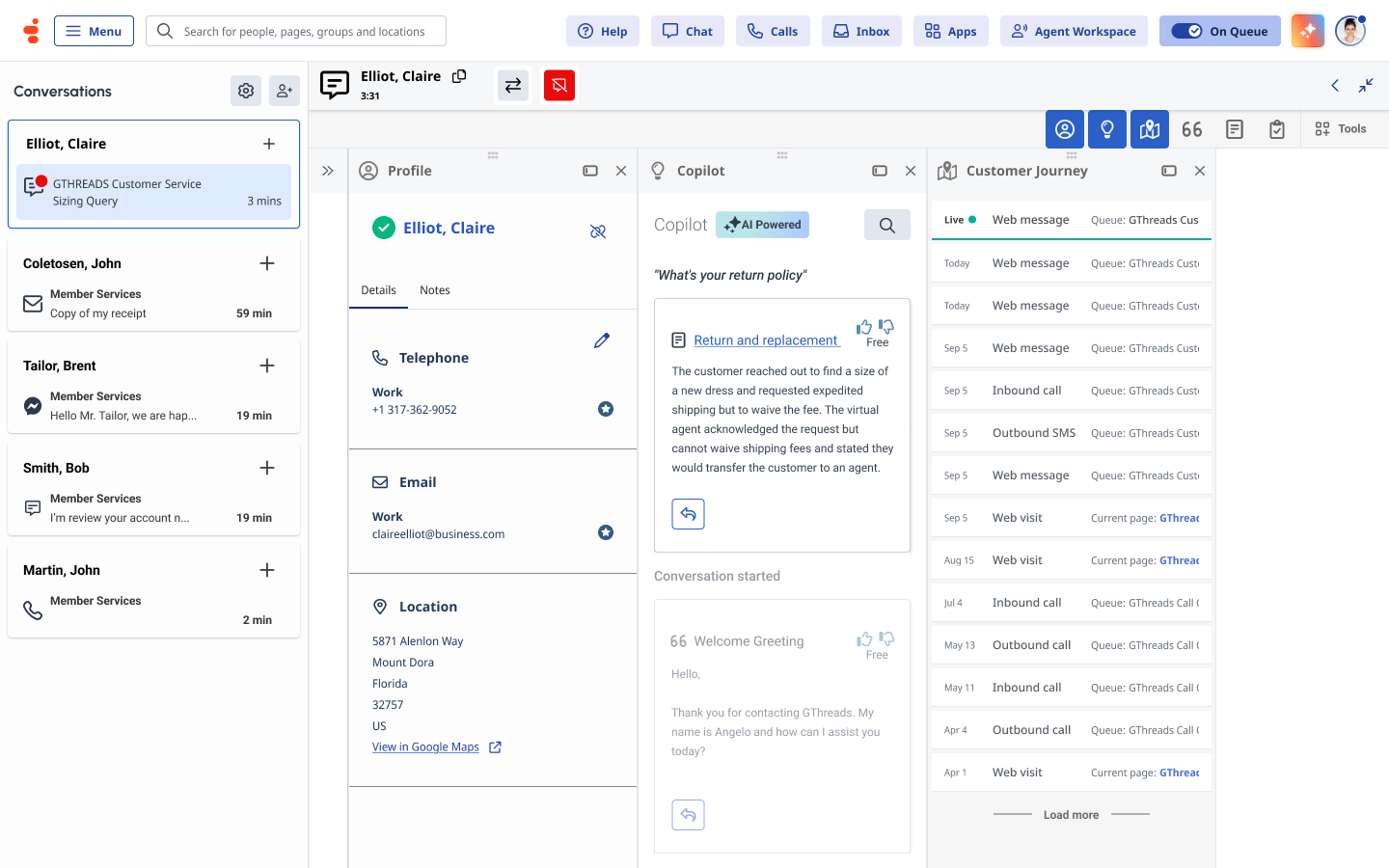Switch to the Notes tab
This screenshot has width=1389, height=868.
pos(435,290)
